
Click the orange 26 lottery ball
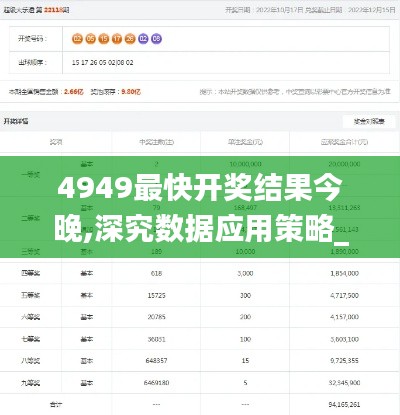pos(130,39)
